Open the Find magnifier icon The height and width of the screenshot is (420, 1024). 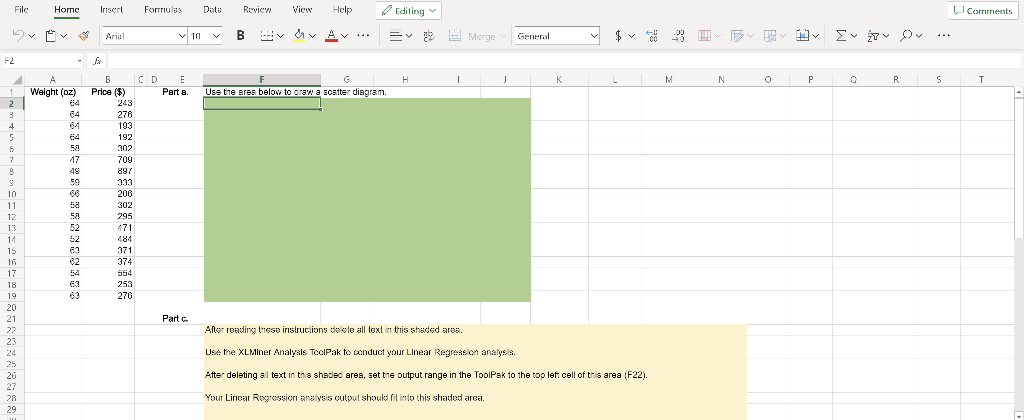pyautogui.click(x=905, y=36)
